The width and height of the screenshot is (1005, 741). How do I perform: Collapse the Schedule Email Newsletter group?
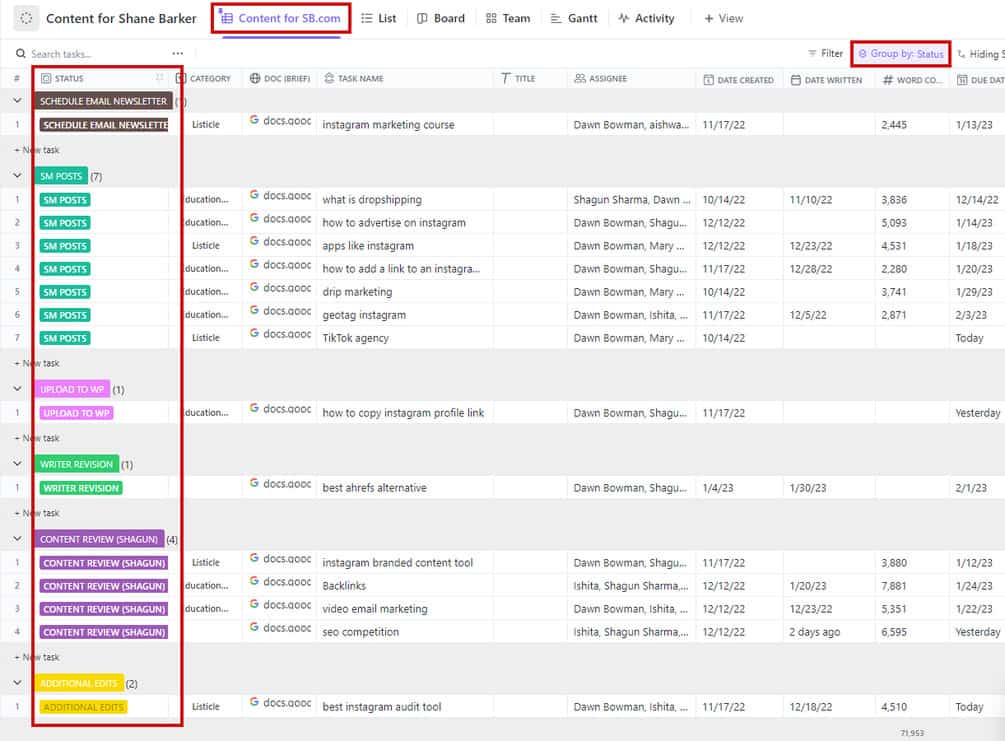[17, 101]
